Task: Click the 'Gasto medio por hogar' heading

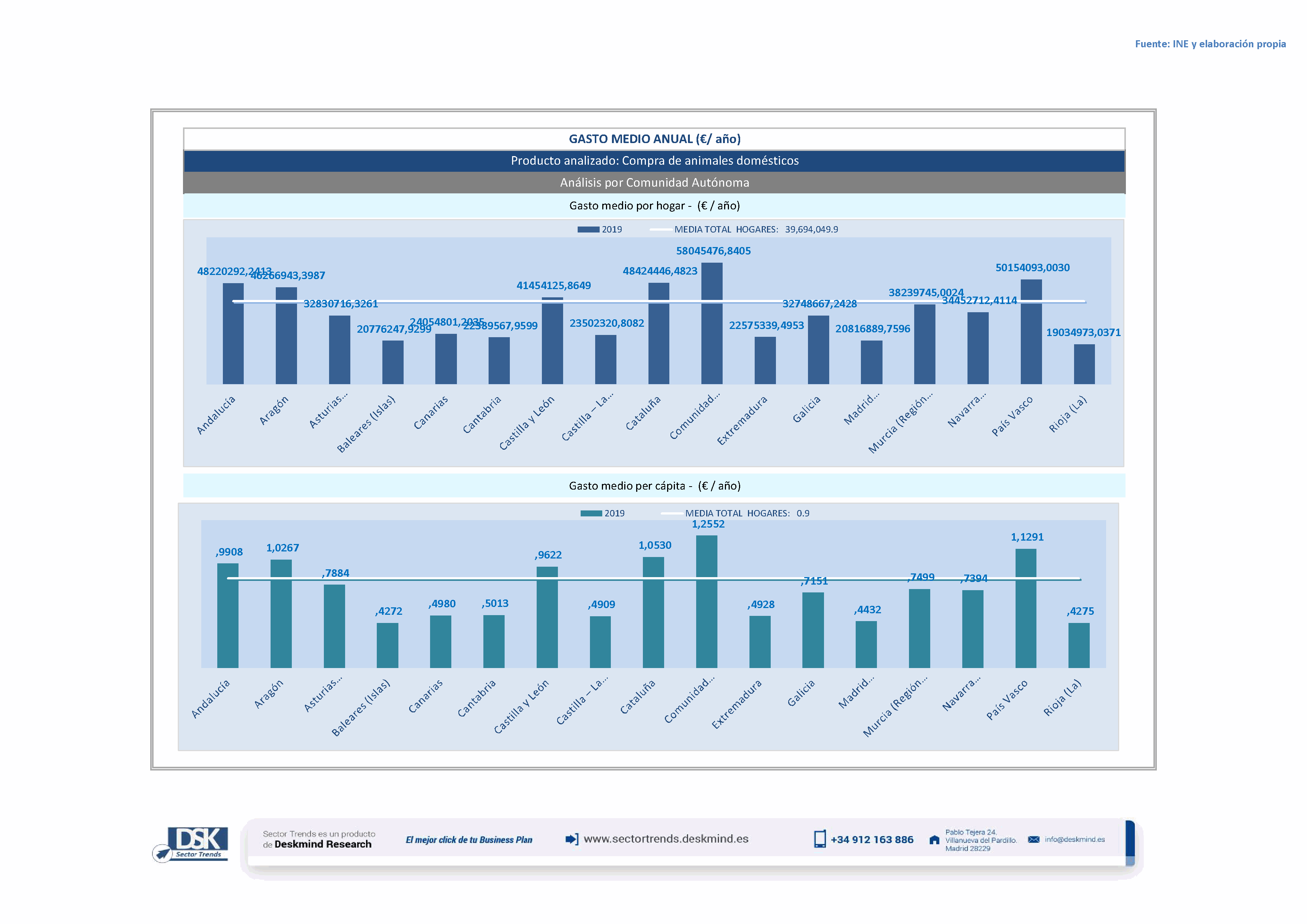Action: [654, 205]
